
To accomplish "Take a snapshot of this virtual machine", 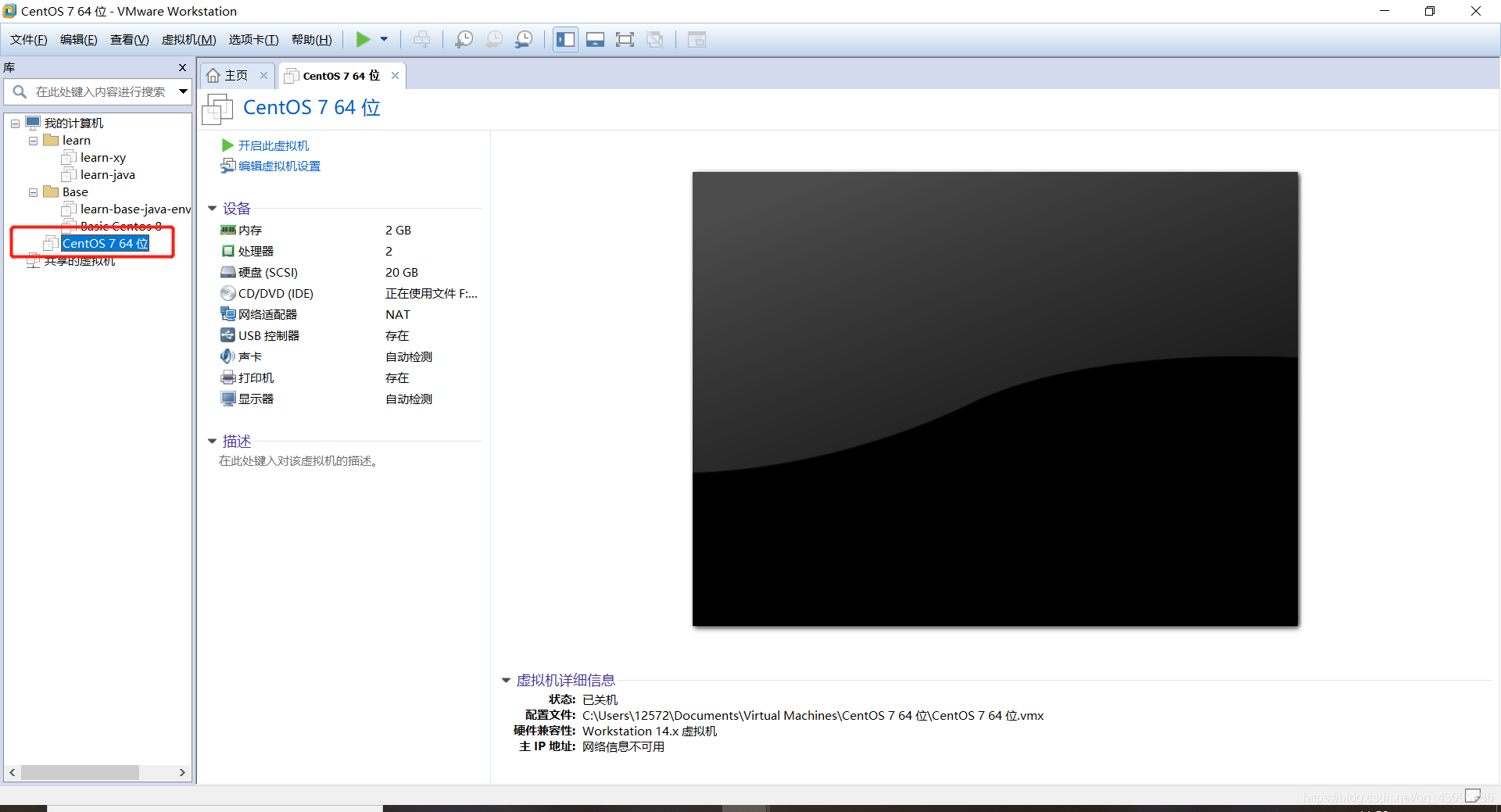I will [464, 39].
